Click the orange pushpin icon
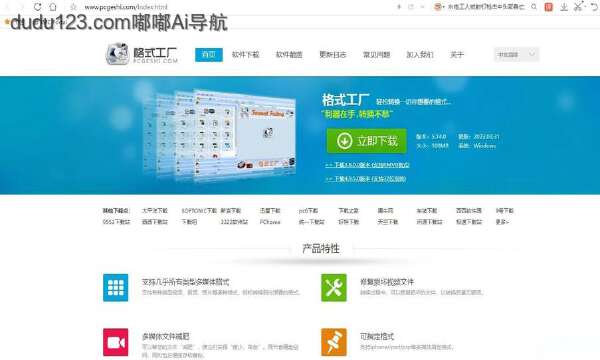 click(334, 342)
